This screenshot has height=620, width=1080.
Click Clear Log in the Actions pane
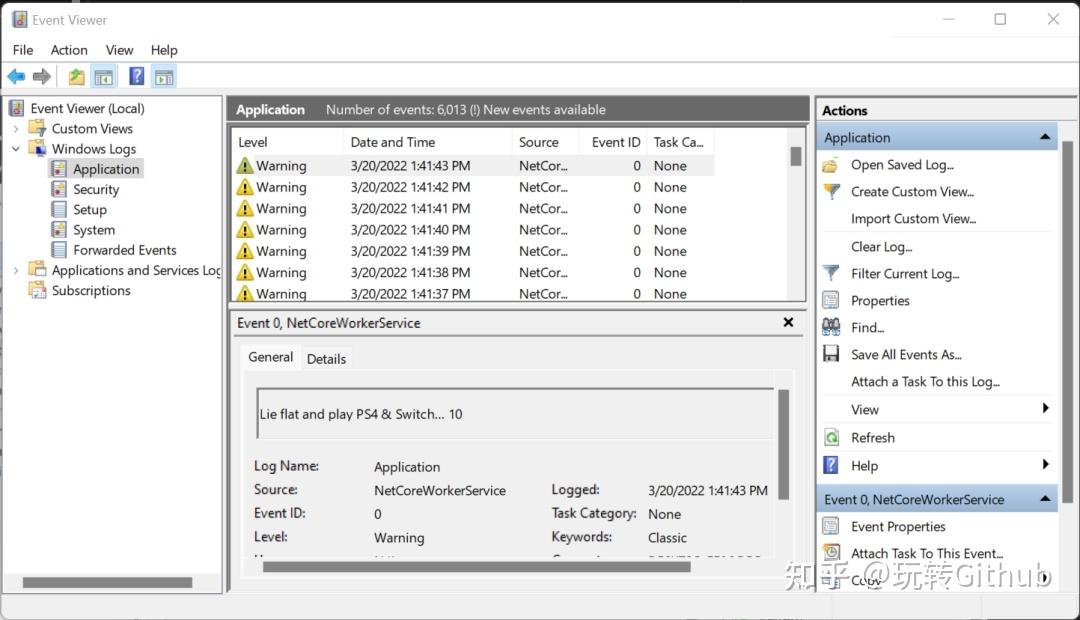(881, 246)
